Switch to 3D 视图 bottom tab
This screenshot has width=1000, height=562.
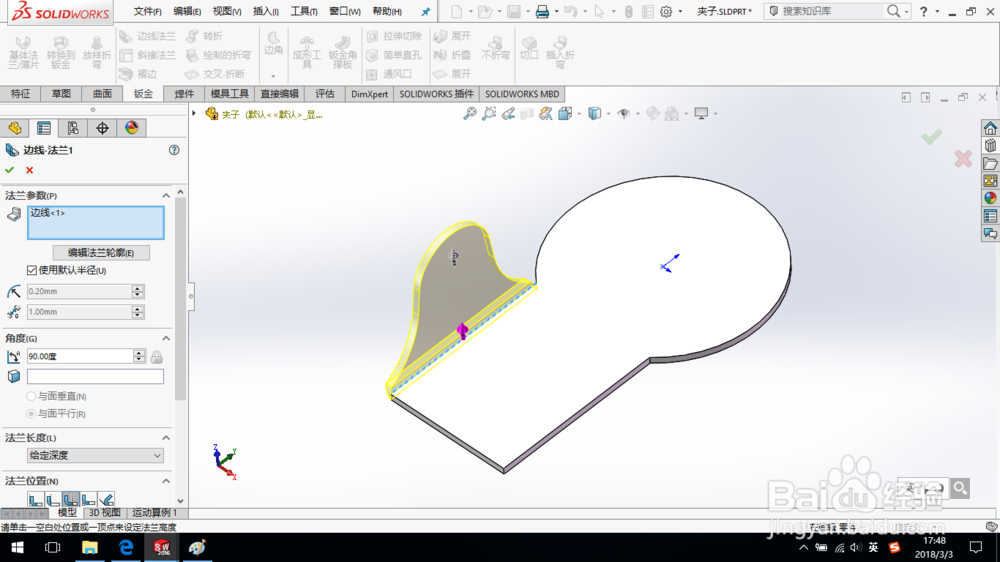(x=105, y=512)
